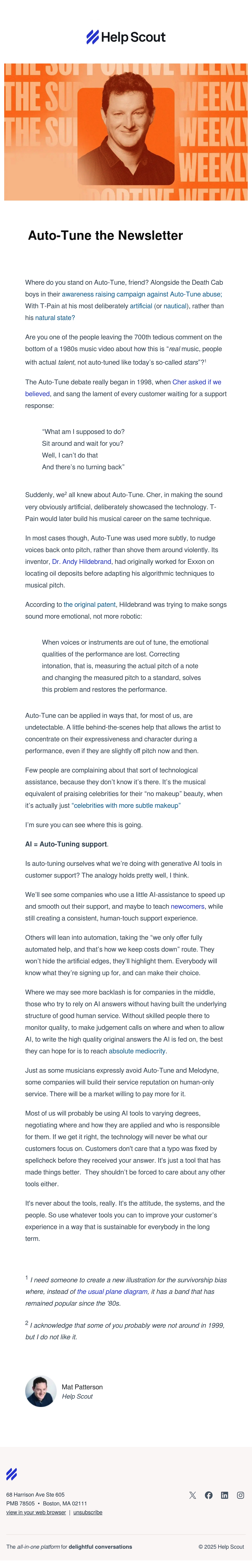
Task: Open 'celebrities with more subtle makeup' link
Action: [126, 805]
